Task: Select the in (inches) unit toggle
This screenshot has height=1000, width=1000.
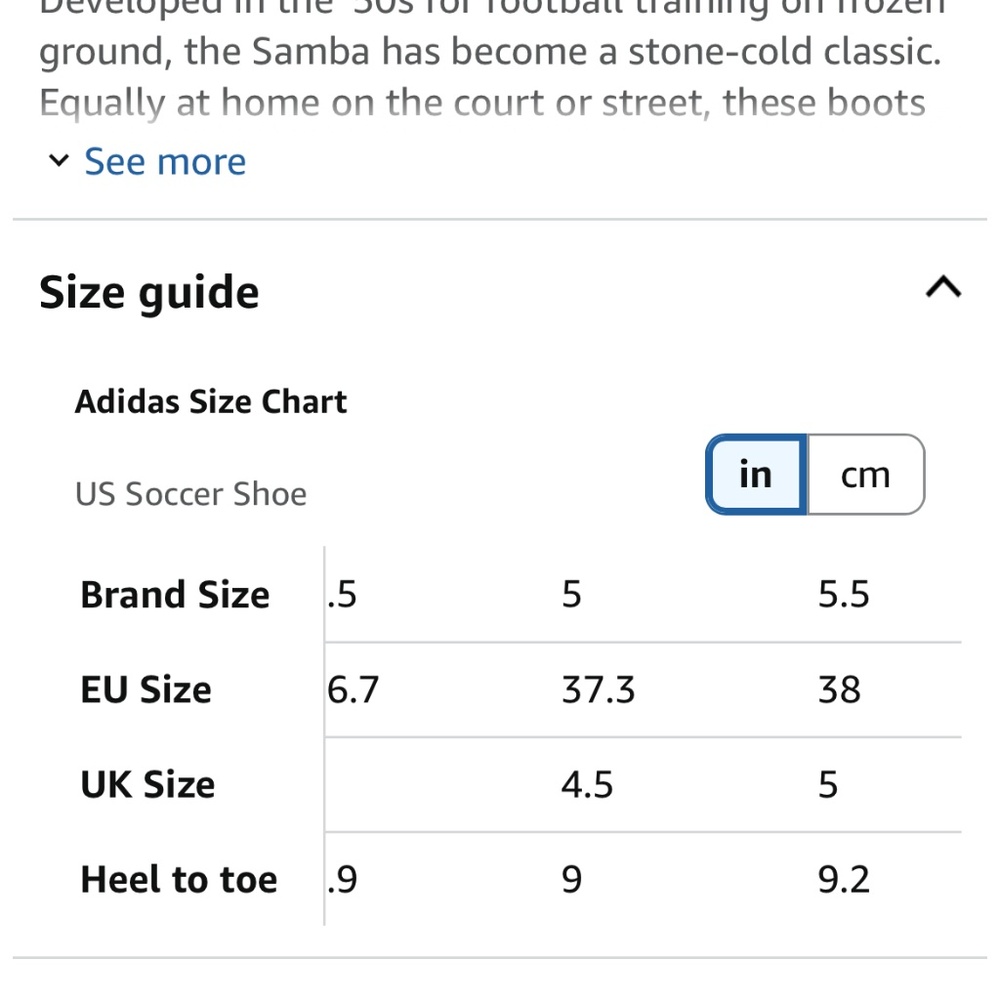Action: 756,474
